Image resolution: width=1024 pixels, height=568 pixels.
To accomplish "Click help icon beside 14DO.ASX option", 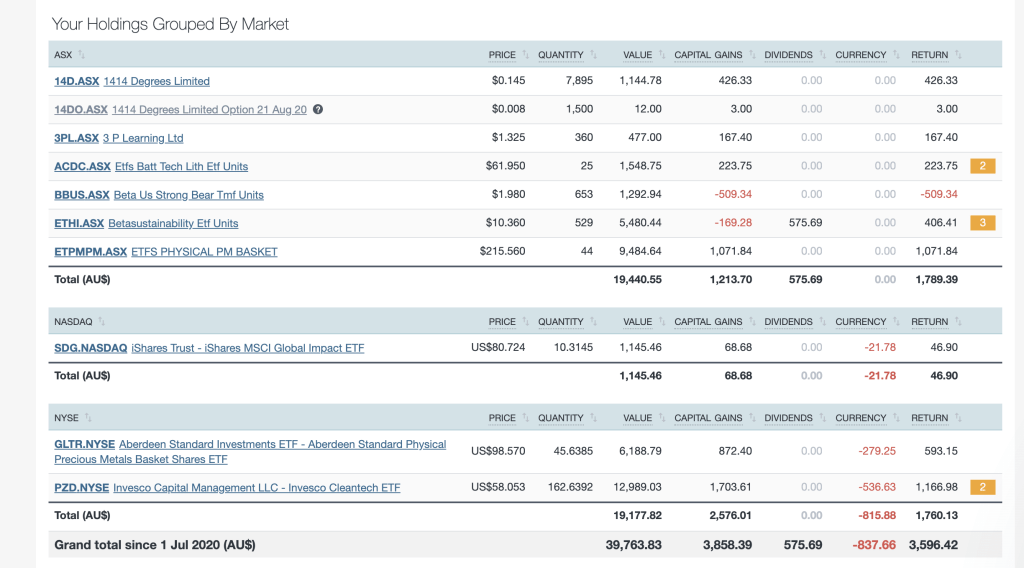I will click(x=318, y=109).
